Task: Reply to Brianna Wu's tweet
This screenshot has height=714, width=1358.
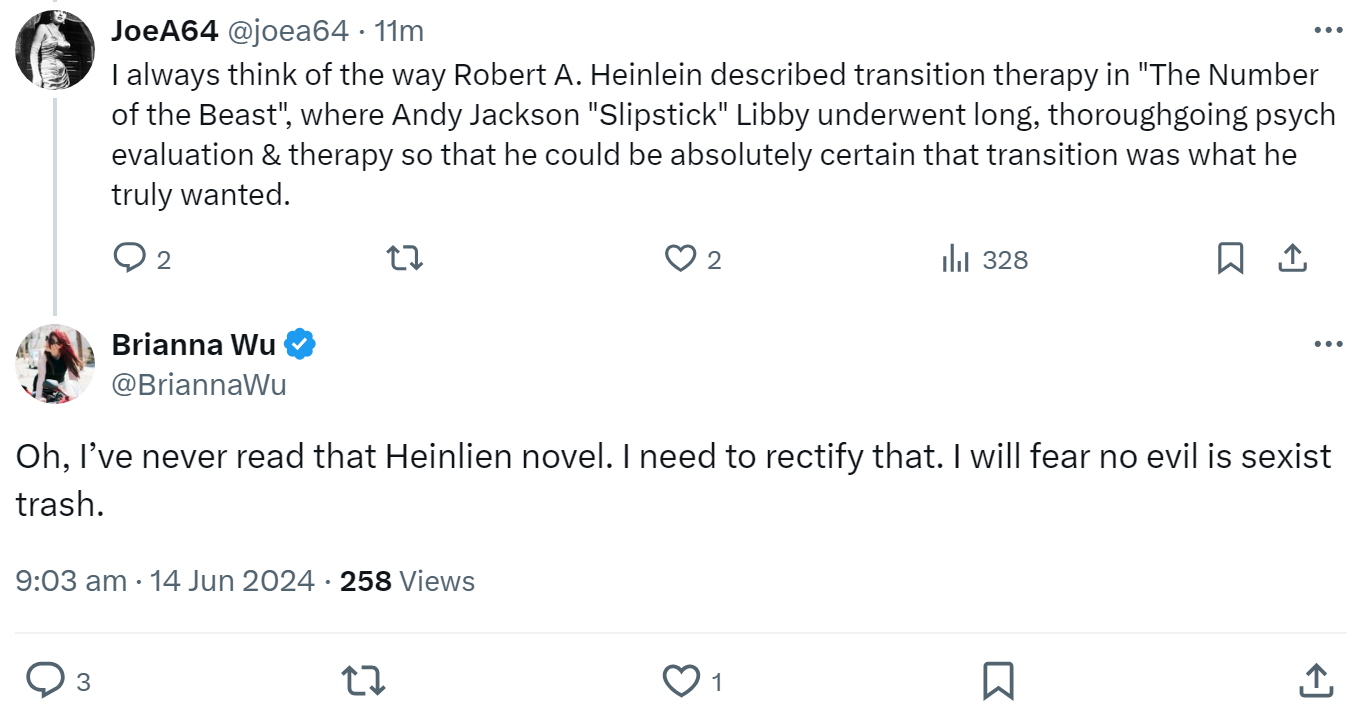Action: click(45, 681)
